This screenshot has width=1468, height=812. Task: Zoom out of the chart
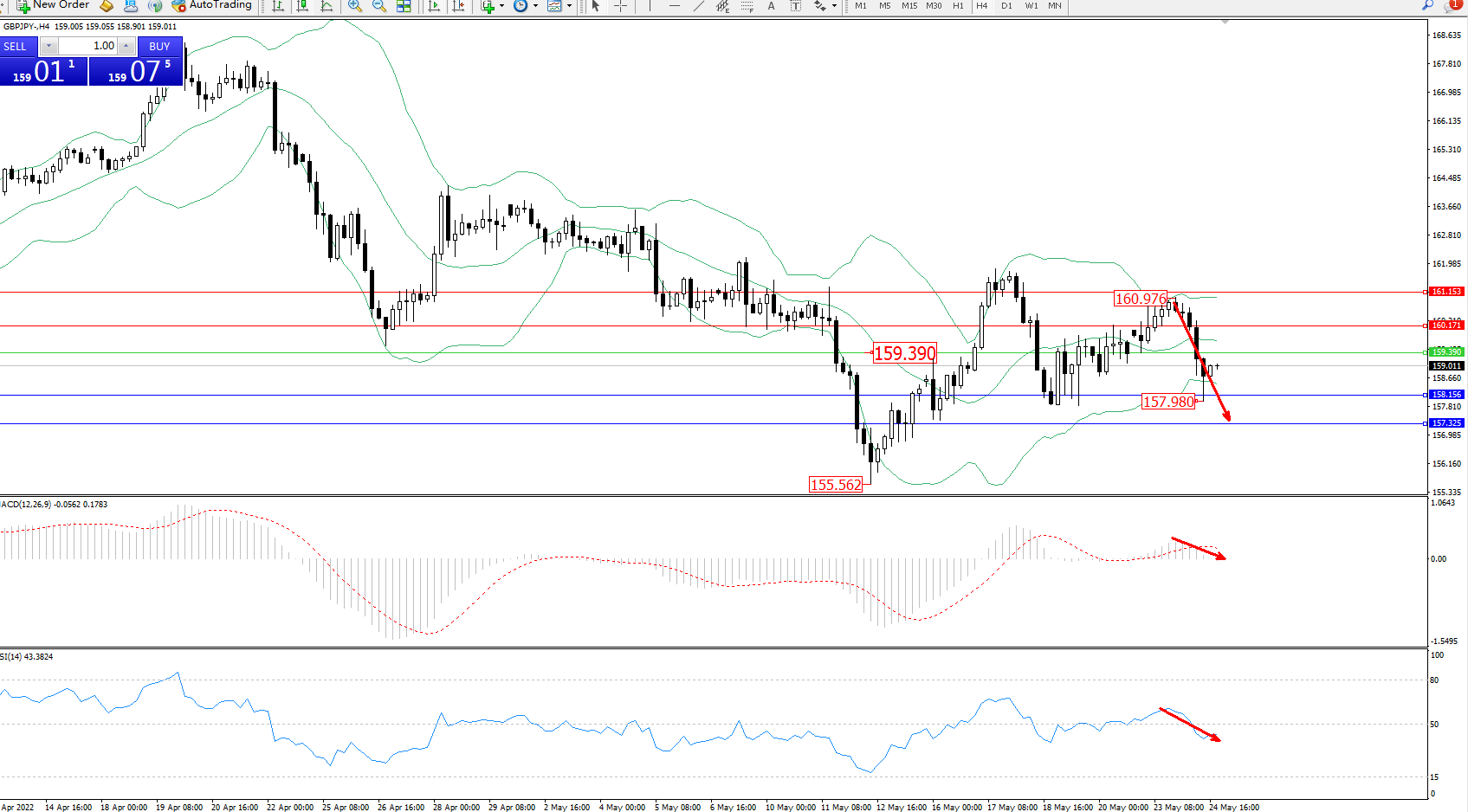[379, 6]
